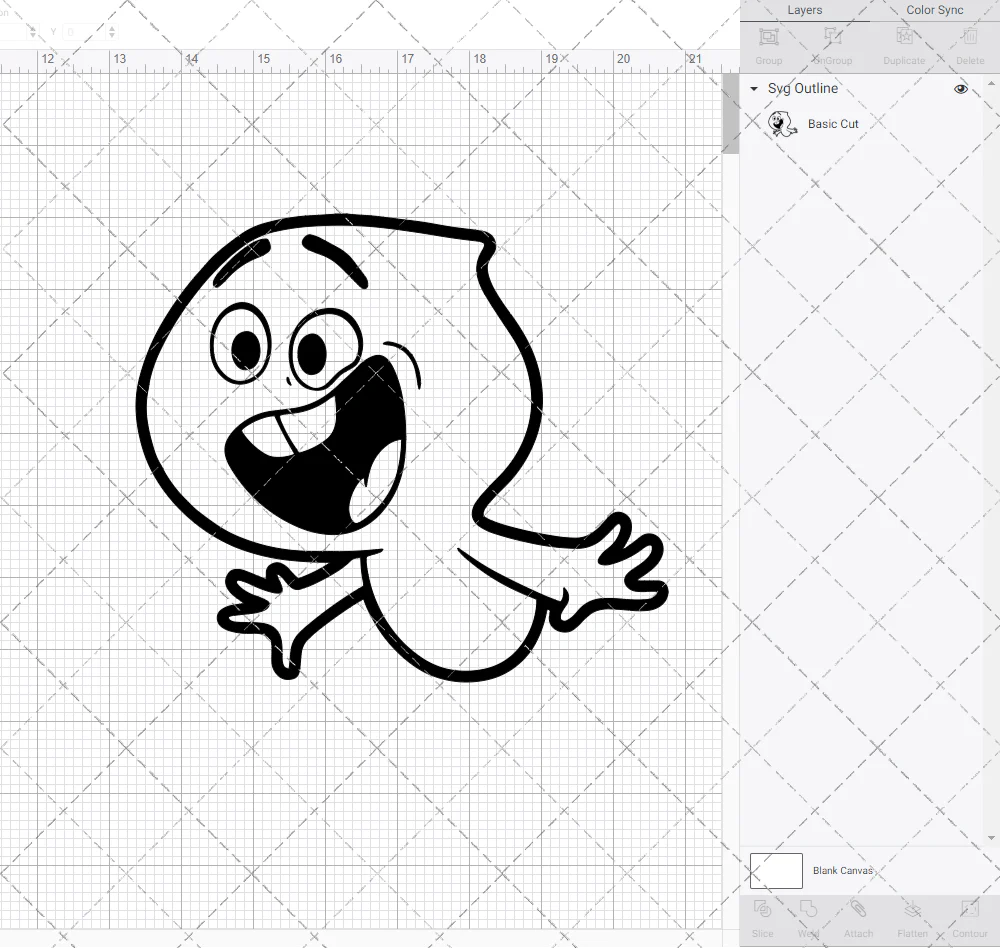
Task: Select the Basic Cut layer label
Action: coord(833,124)
